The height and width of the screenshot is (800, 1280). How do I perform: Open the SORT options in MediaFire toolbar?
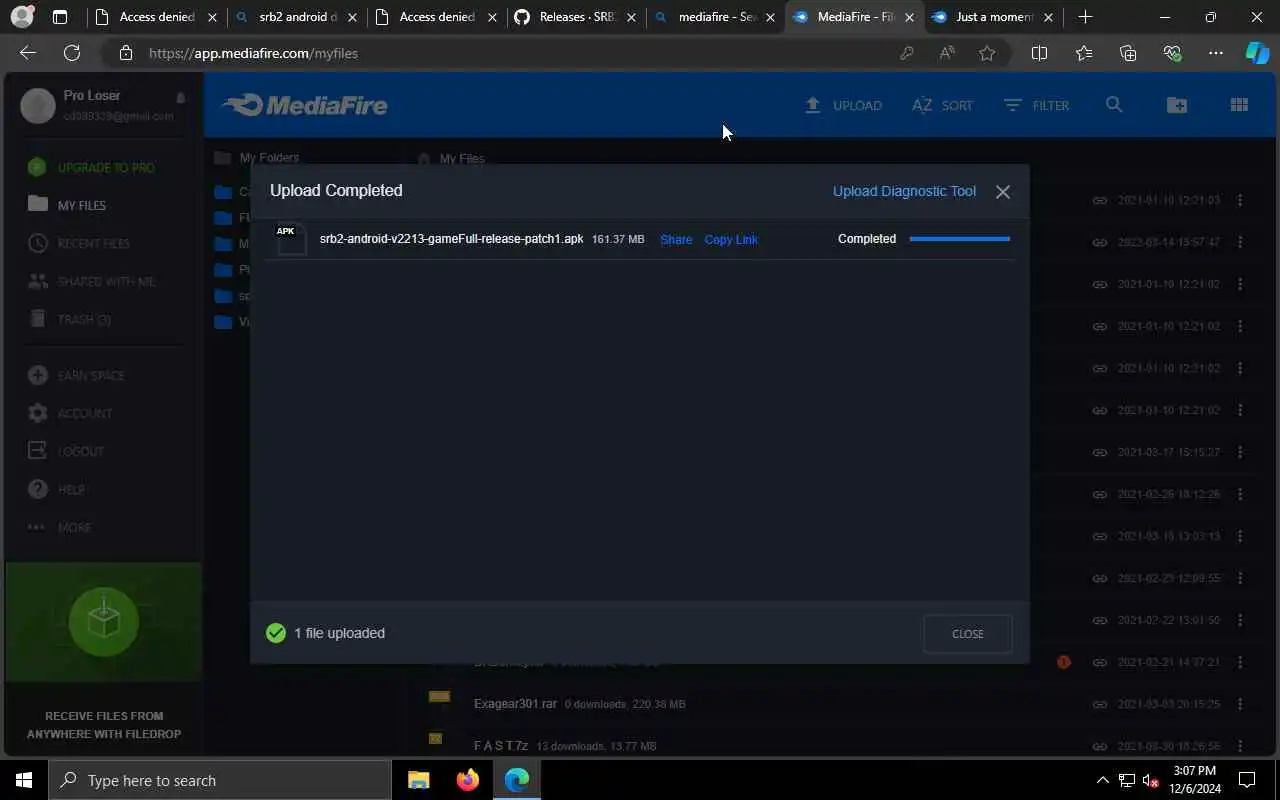coord(942,105)
